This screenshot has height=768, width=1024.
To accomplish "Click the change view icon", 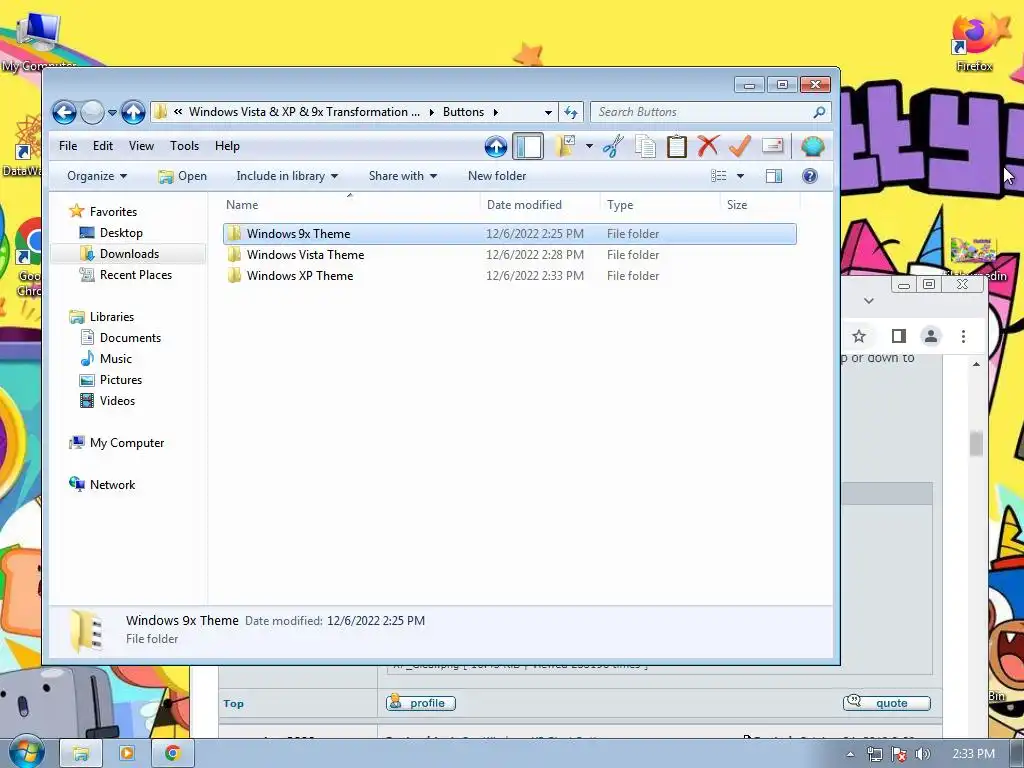I will point(718,176).
